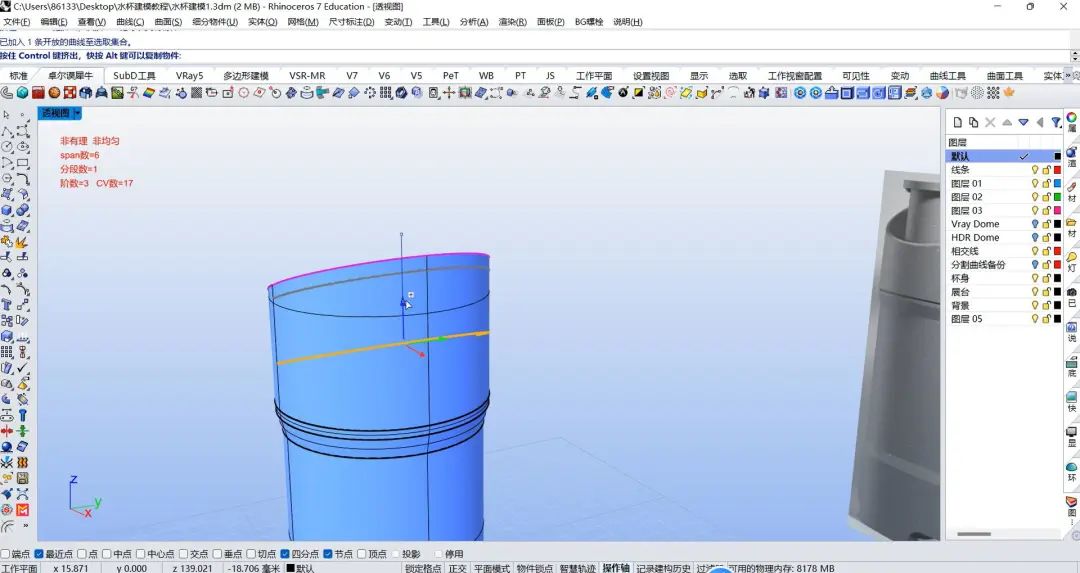
Task: Toggle 物件锁点 in the status bar
Action: tap(534, 568)
